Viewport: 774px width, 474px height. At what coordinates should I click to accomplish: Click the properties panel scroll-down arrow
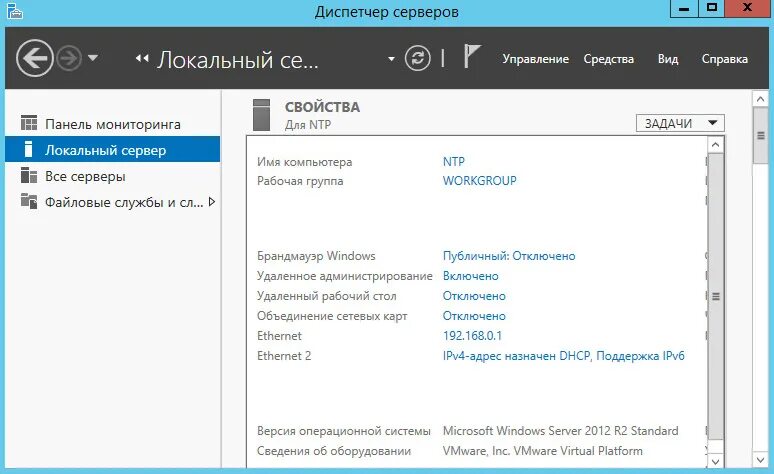pos(715,462)
